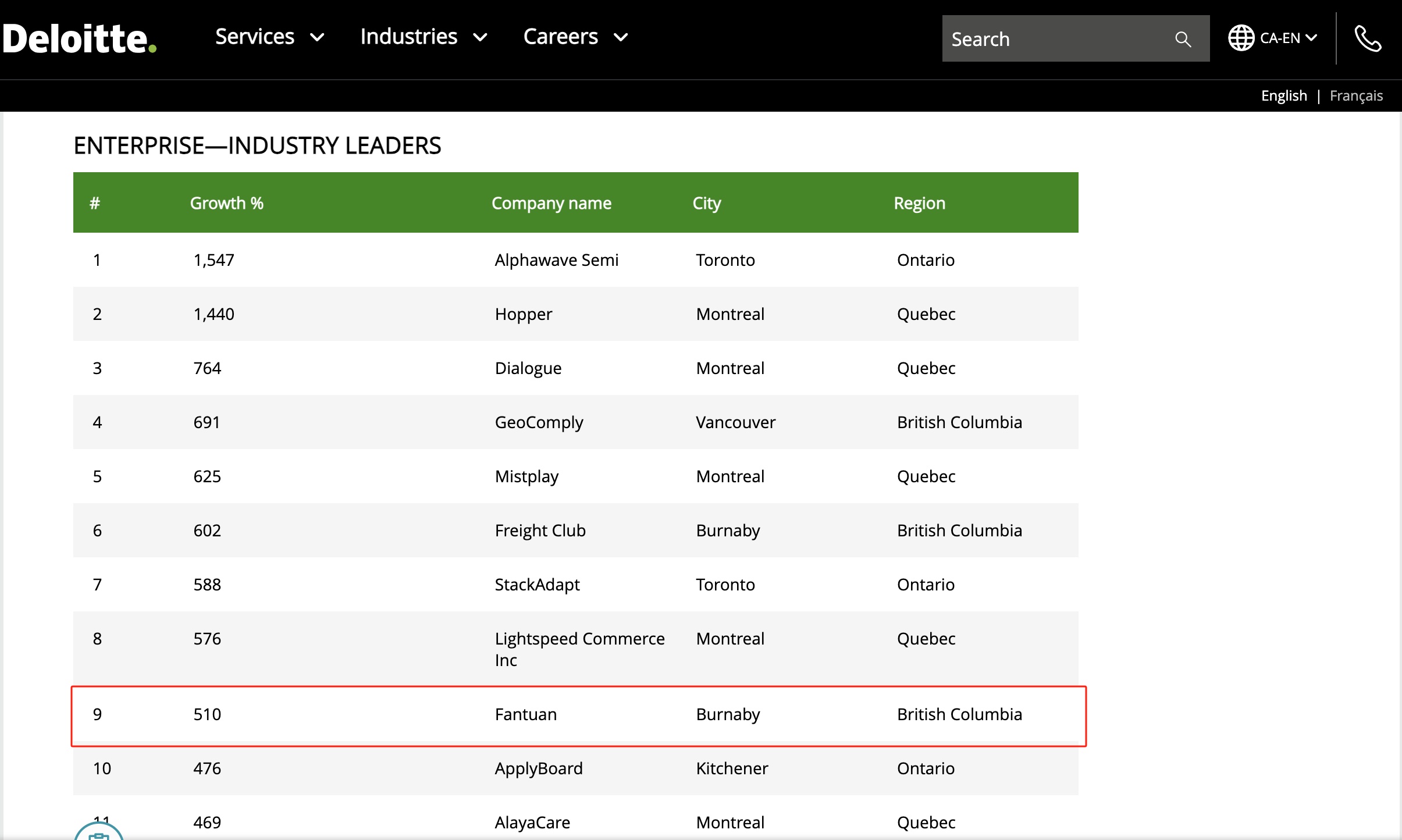The height and width of the screenshot is (840, 1402).
Task: Click Montreal in the Mistplay row
Action: [730, 476]
